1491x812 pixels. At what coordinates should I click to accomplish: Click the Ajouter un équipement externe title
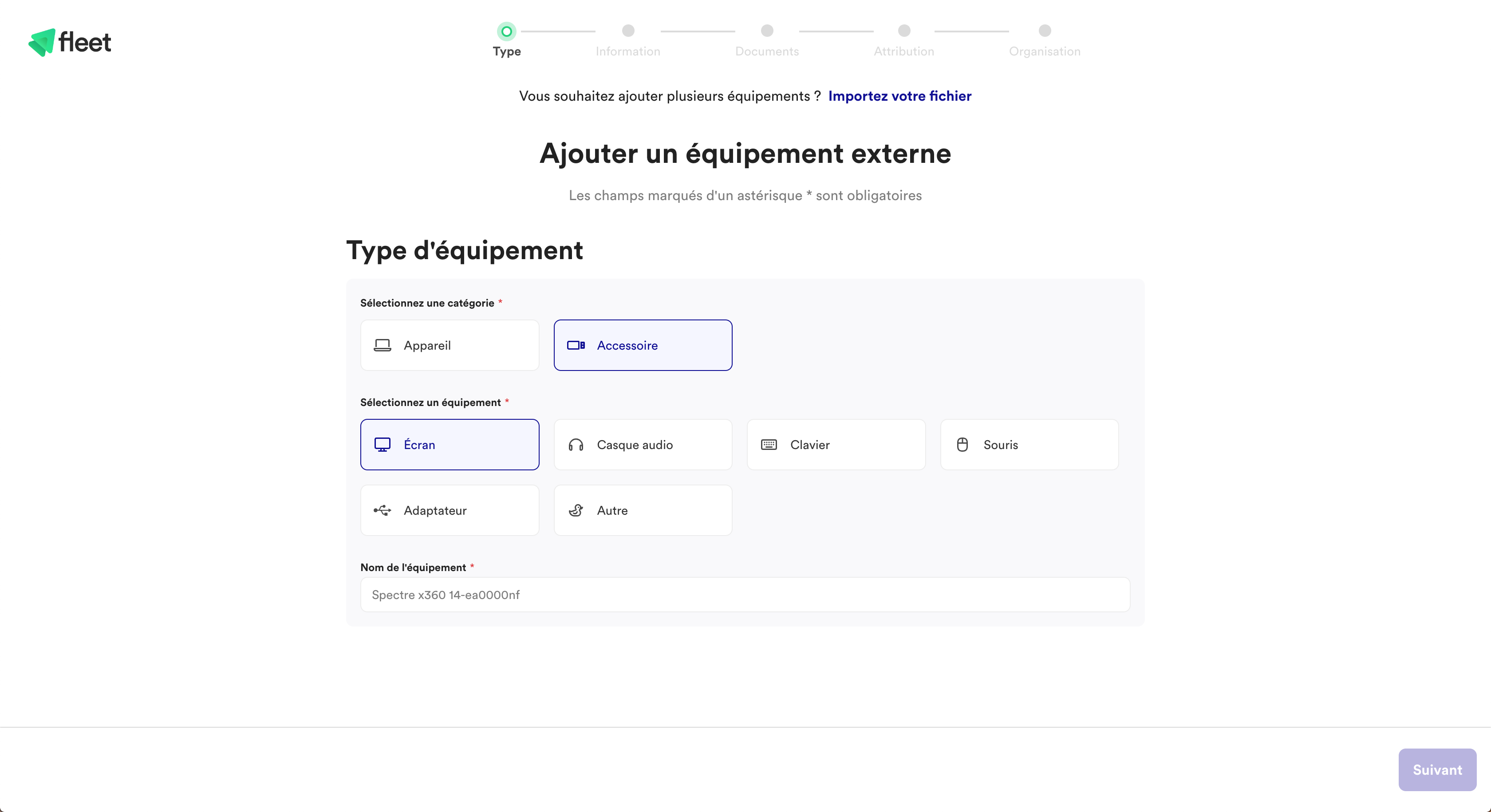tap(745, 154)
